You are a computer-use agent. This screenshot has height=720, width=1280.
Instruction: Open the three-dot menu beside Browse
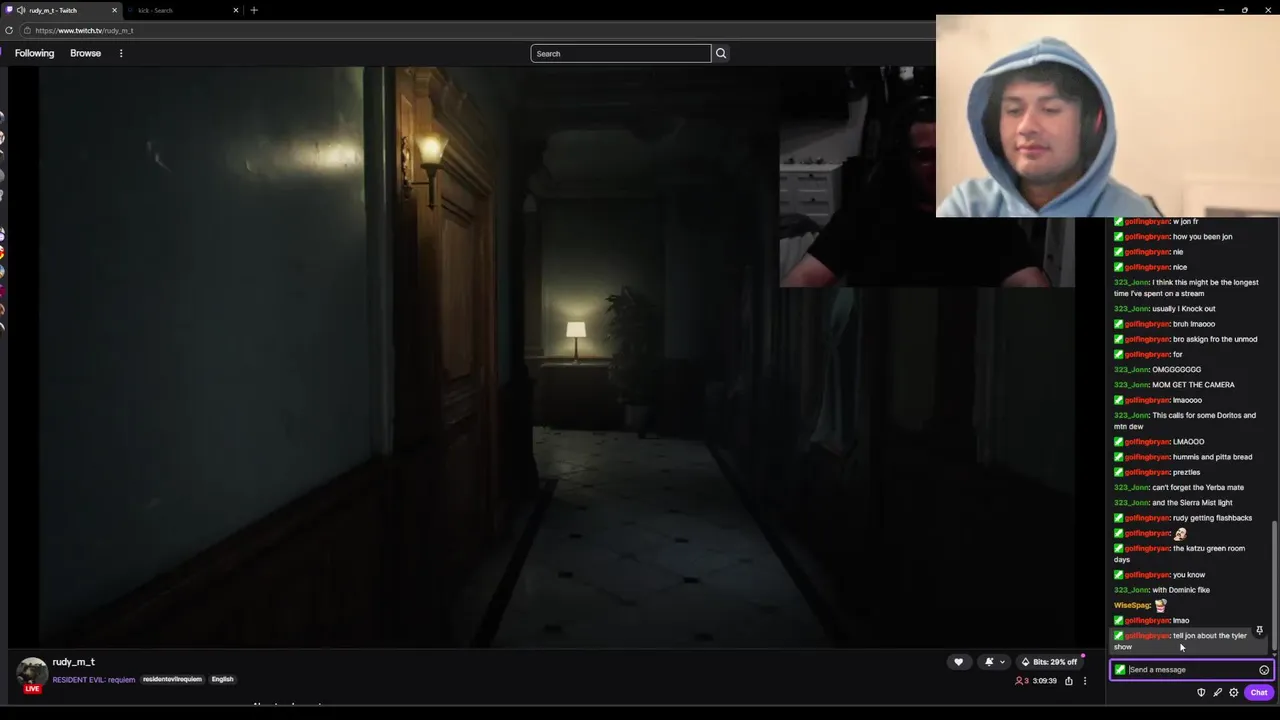121,53
